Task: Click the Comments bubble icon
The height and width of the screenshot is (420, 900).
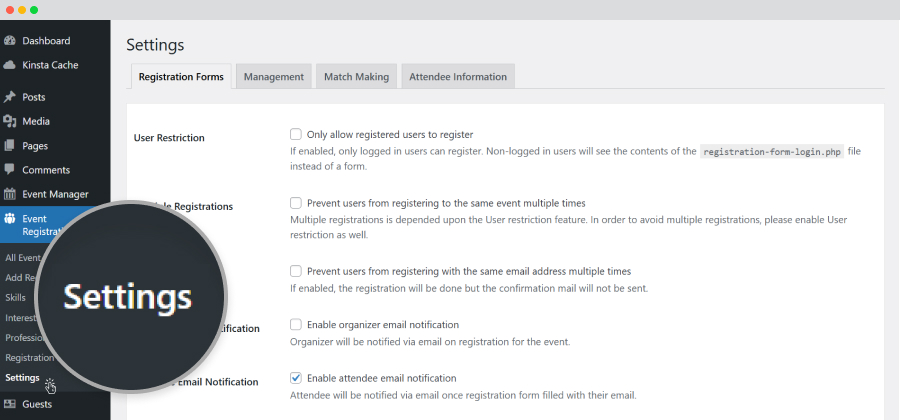Action: pos(9,170)
